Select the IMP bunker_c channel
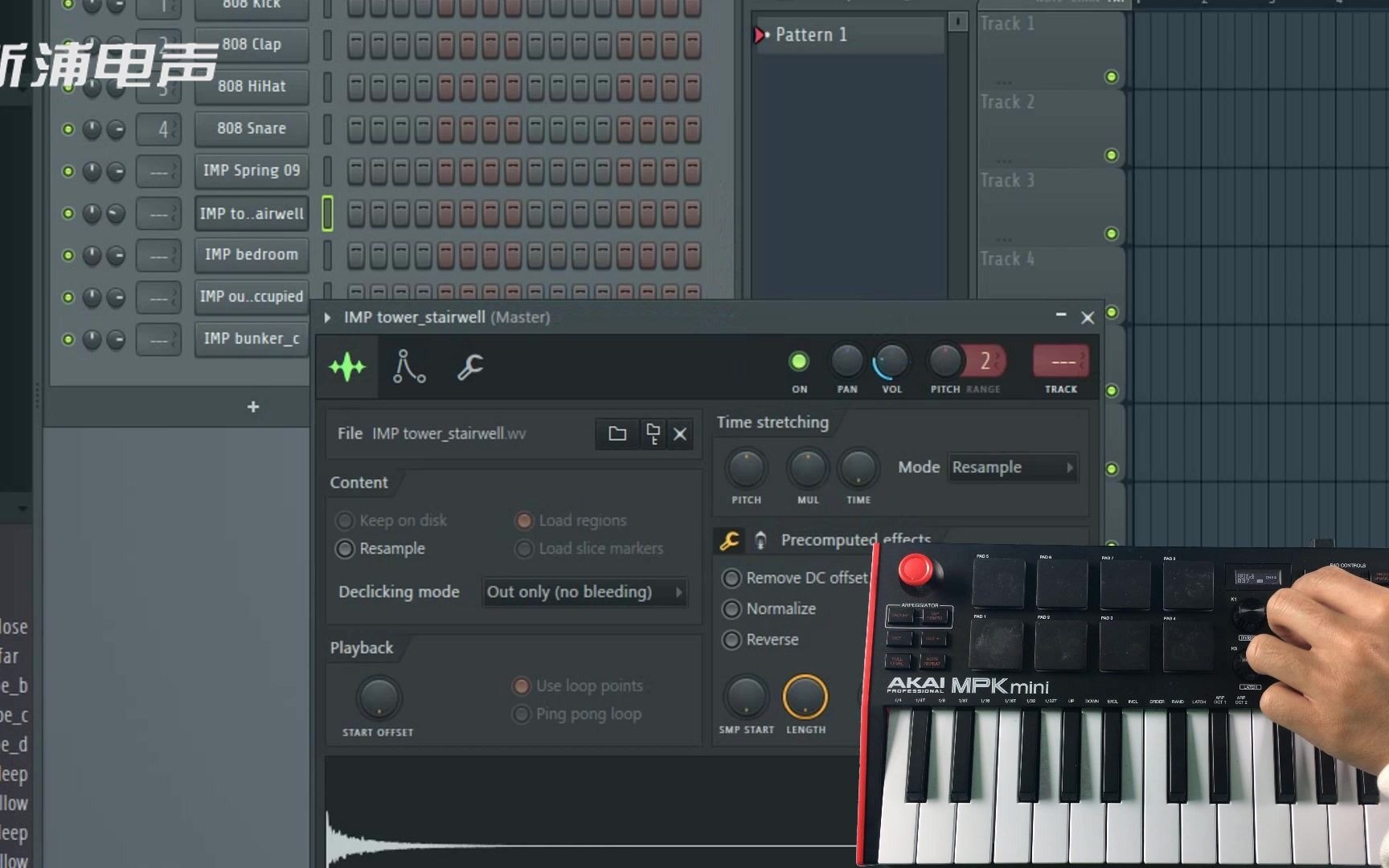Image resolution: width=1389 pixels, height=868 pixels. 252,339
